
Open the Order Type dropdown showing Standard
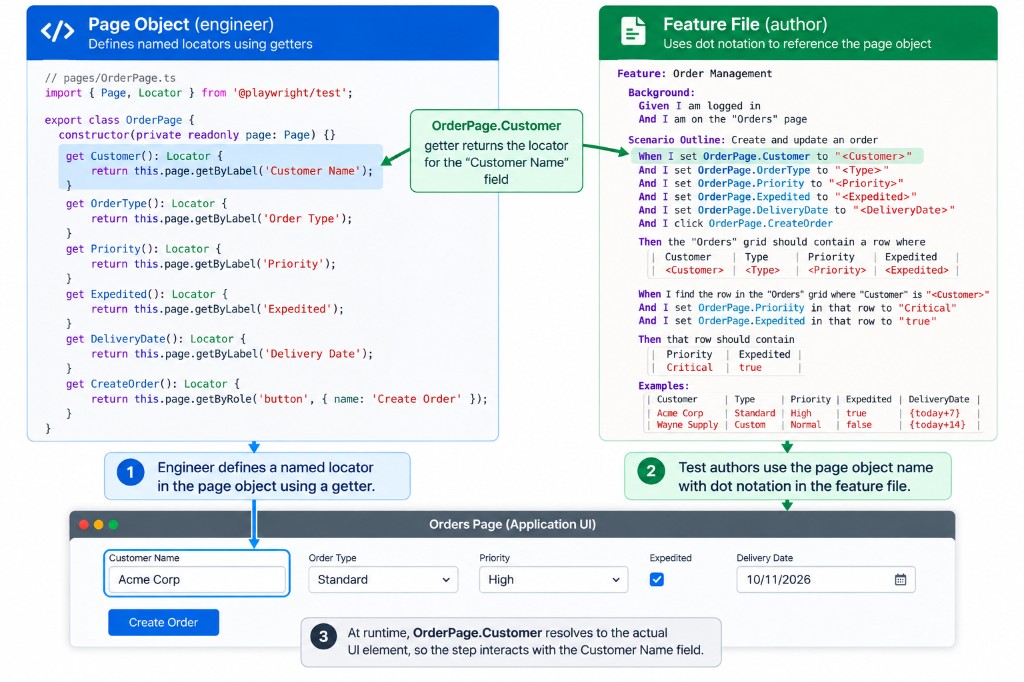tap(383, 579)
